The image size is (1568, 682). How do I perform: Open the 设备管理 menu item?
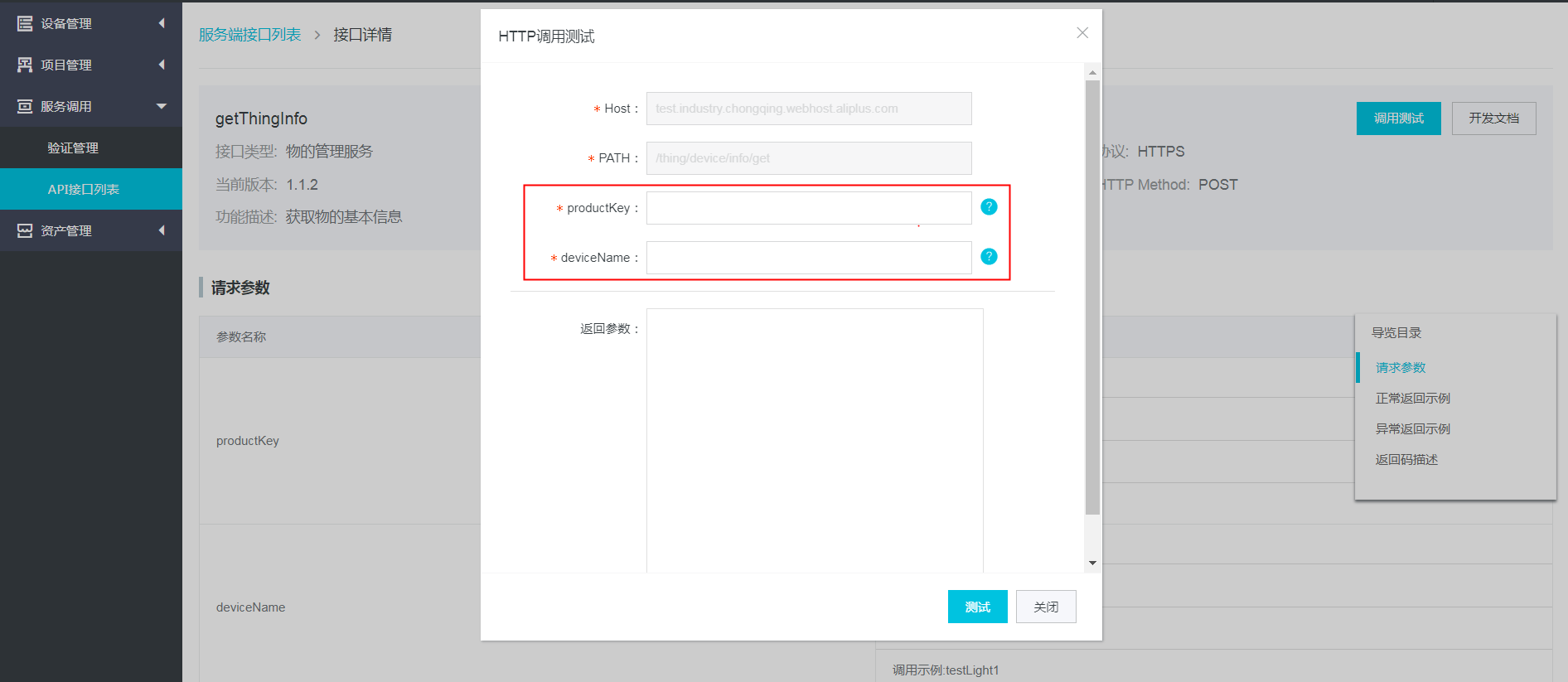[91, 23]
